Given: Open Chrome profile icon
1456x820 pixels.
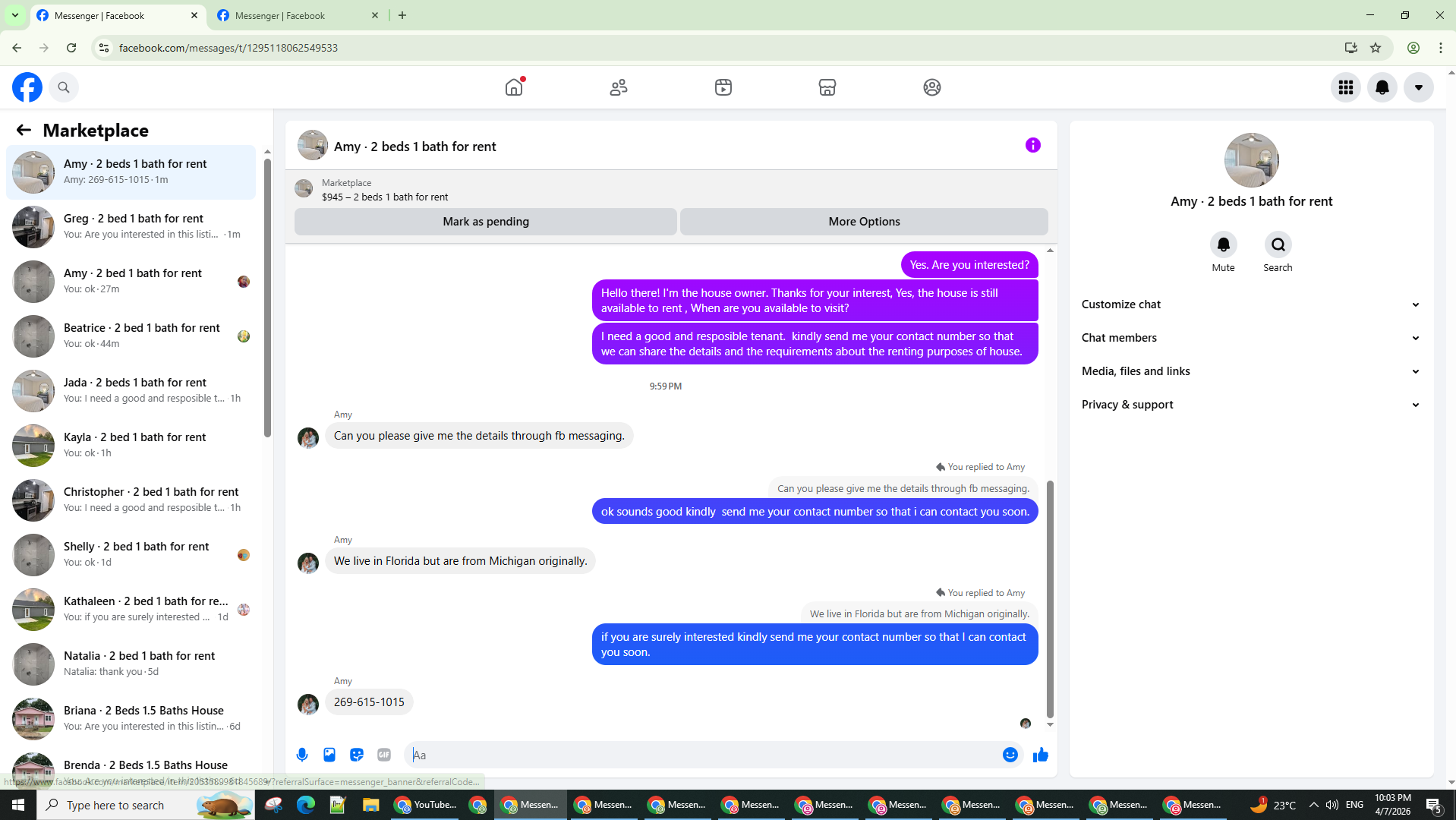Looking at the screenshot, I should tap(1413, 48).
